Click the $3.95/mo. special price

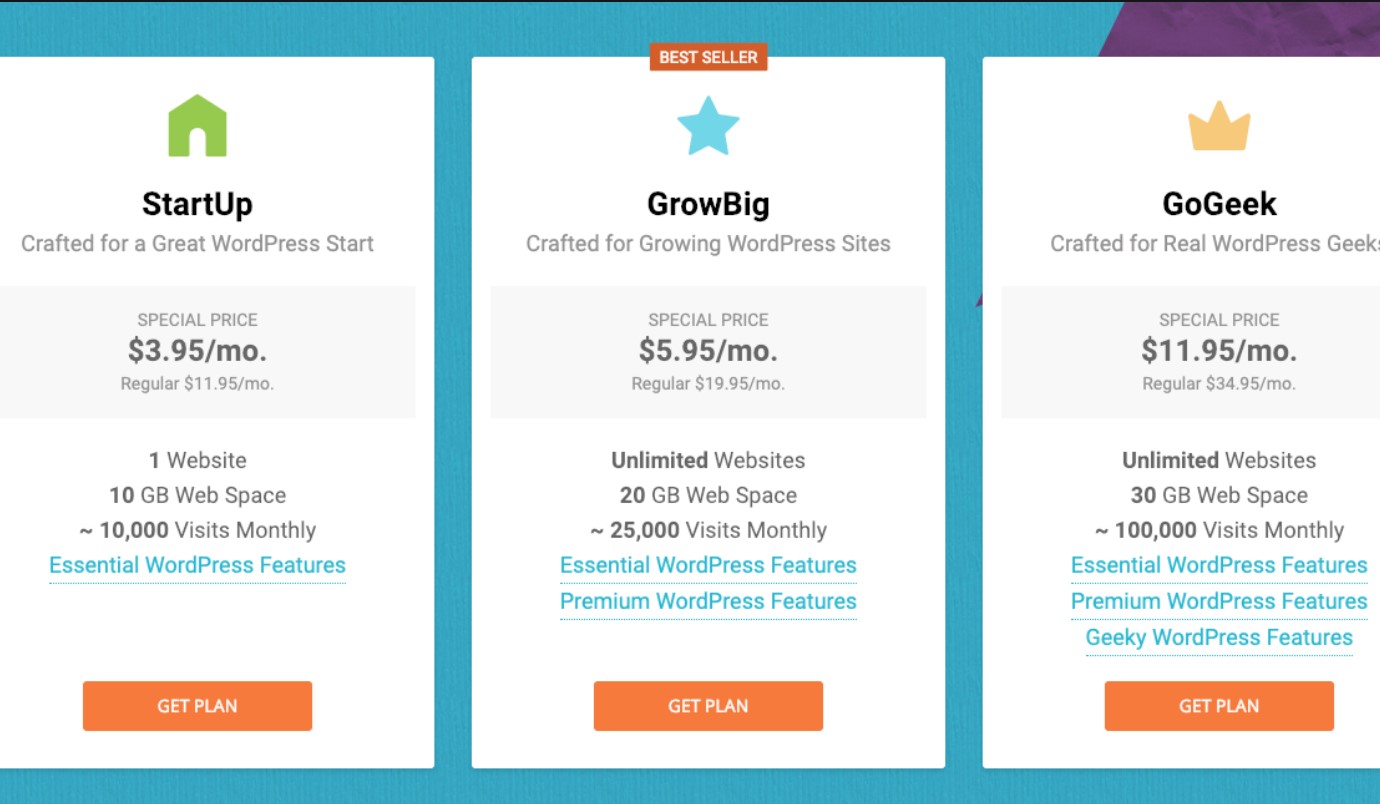point(197,351)
